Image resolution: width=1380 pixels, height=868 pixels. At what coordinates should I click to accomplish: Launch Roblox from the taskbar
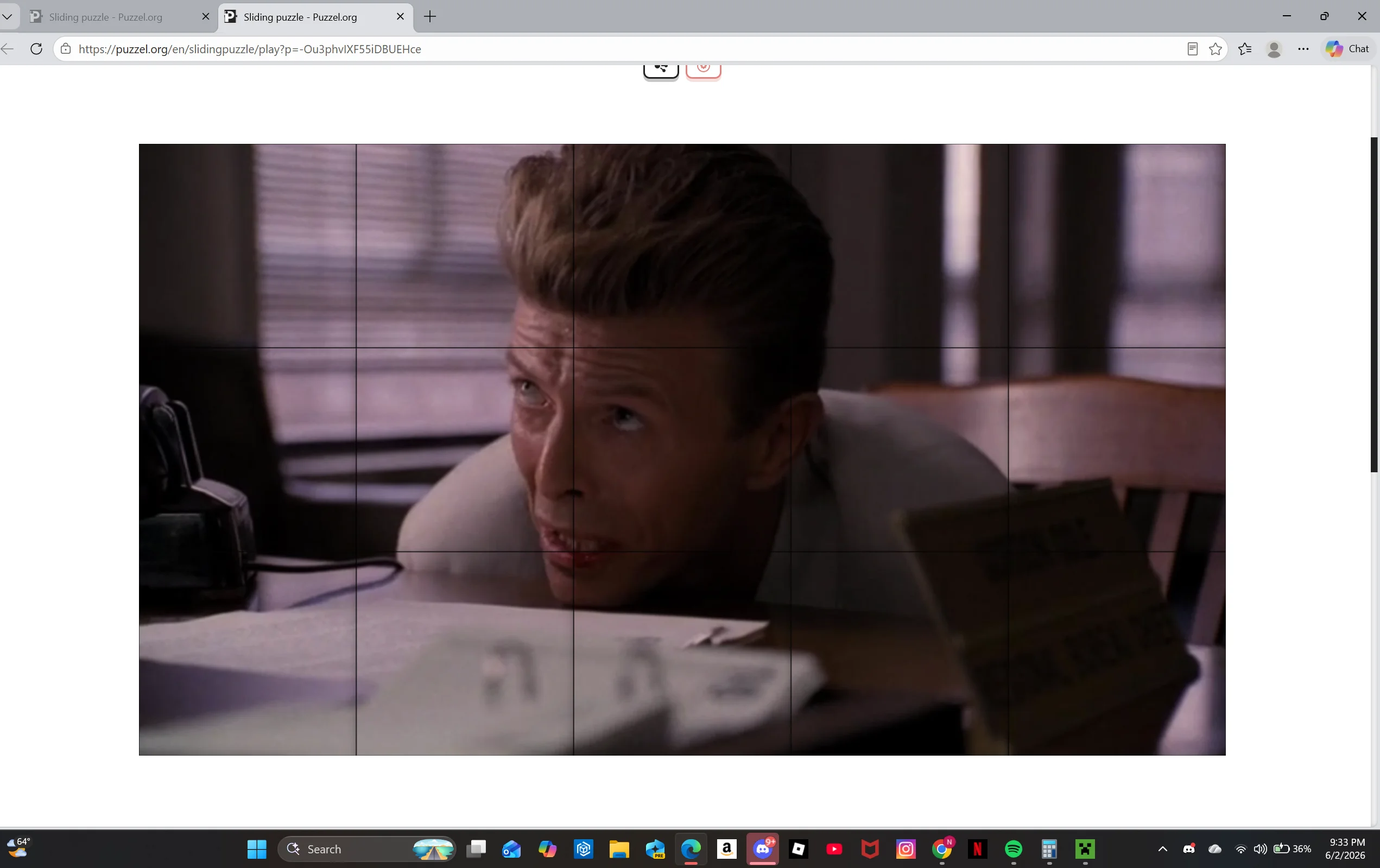[799, 849]
